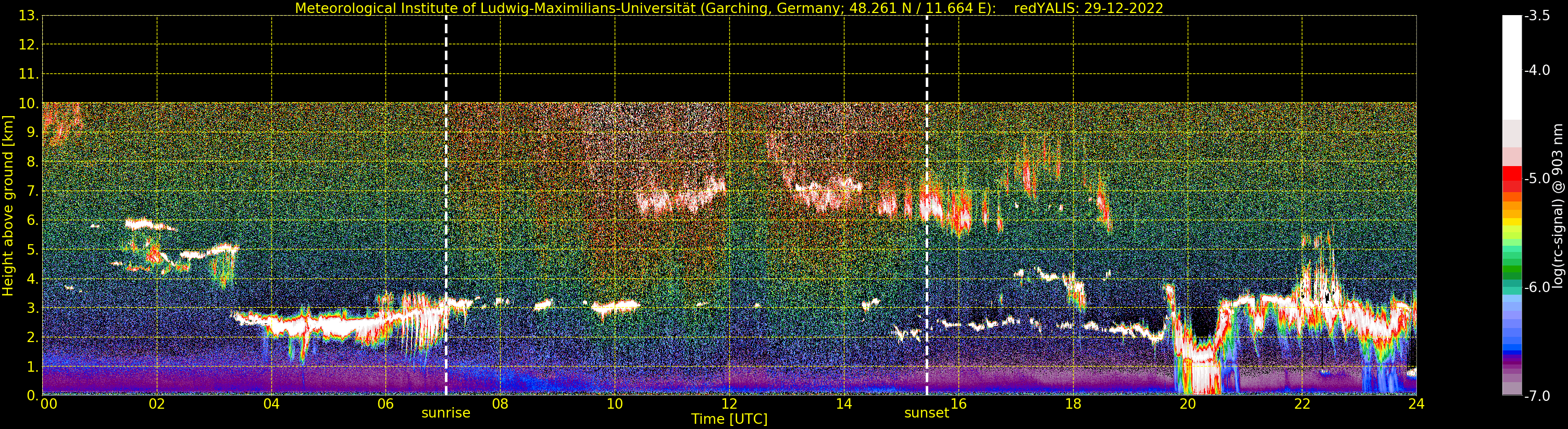Click height axis tick label 9
The height and width of the screenshot is (429, 1568).
(x=32, y=133)
